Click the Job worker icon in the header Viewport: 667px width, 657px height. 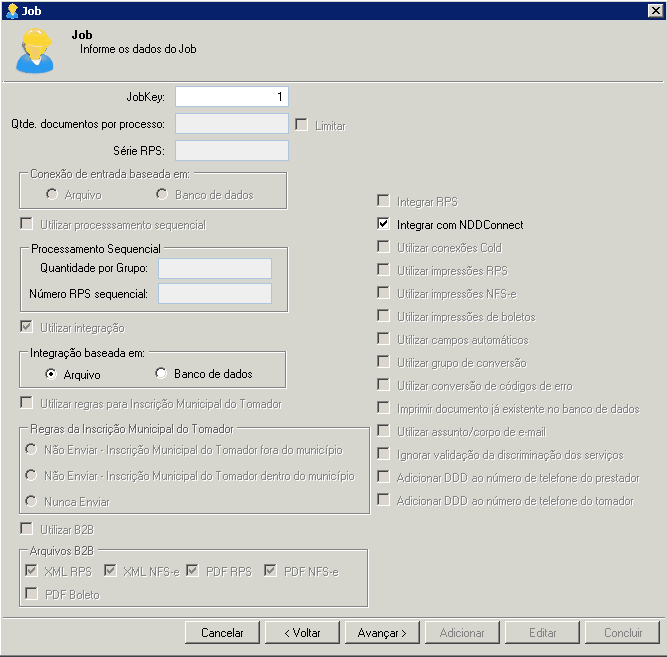[35, 50]
